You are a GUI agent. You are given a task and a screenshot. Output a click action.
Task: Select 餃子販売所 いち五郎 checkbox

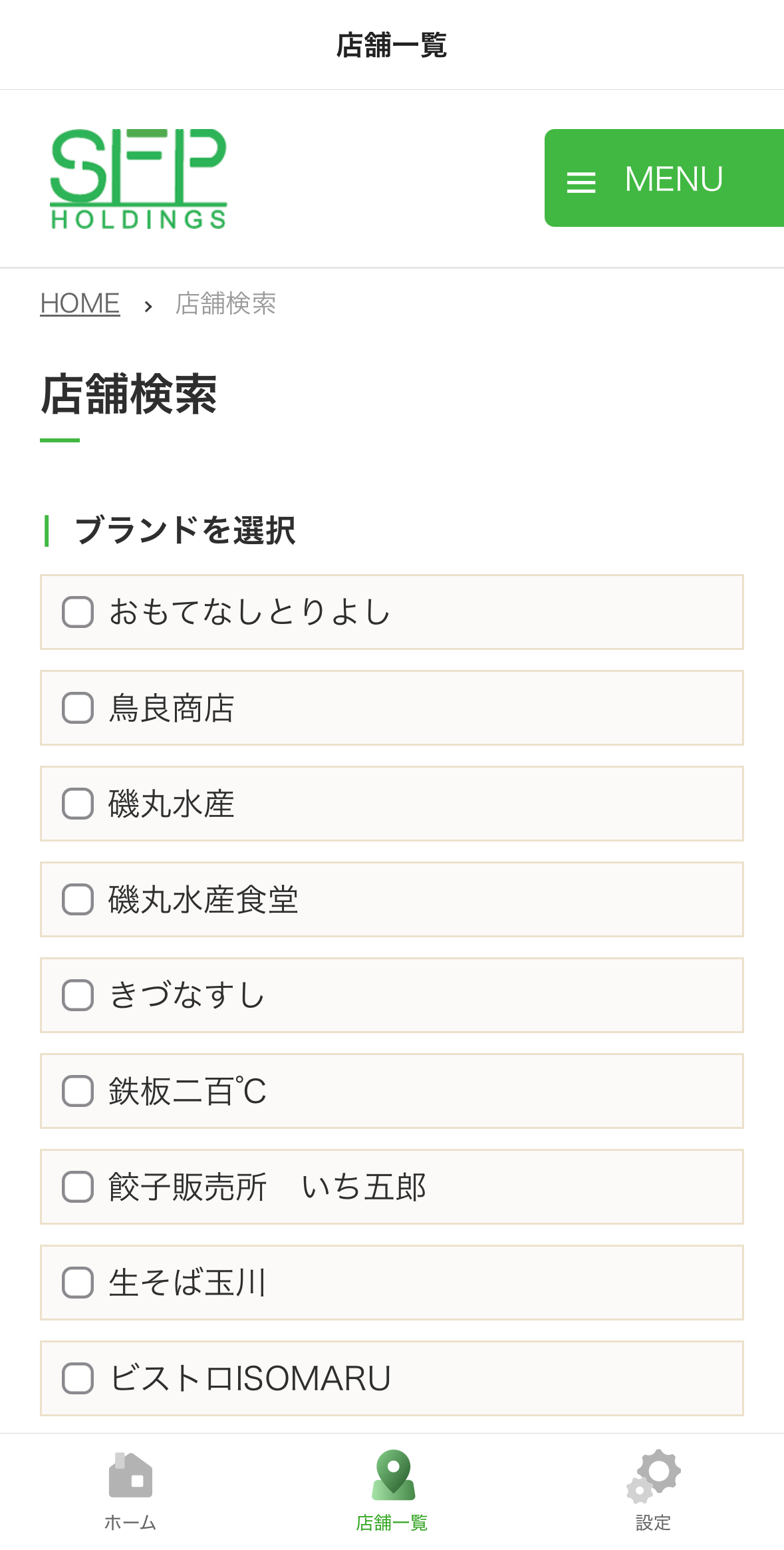78,1187
